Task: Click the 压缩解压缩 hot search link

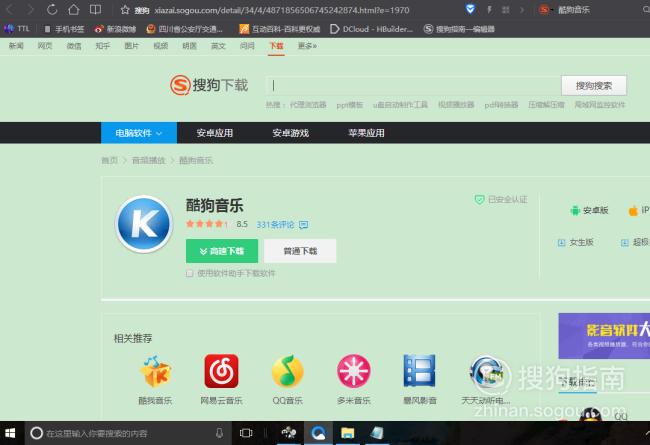Action: pyautogui.click(x=546, y=105)
